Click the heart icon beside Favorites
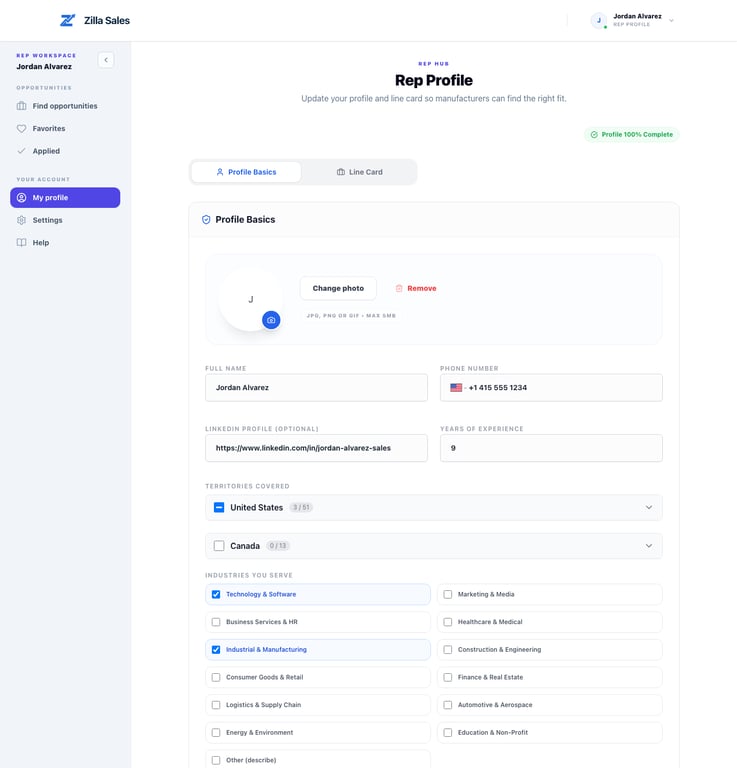 pyautogui.click(x=22, y=128)
